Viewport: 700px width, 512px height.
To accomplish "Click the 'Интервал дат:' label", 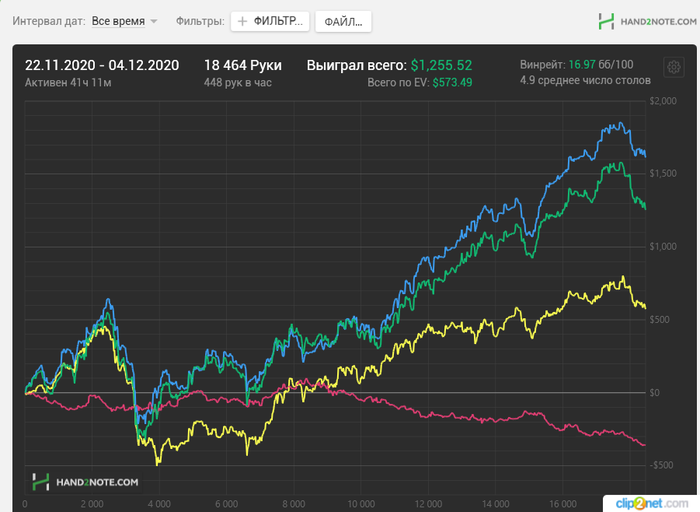I will point(49,21).
